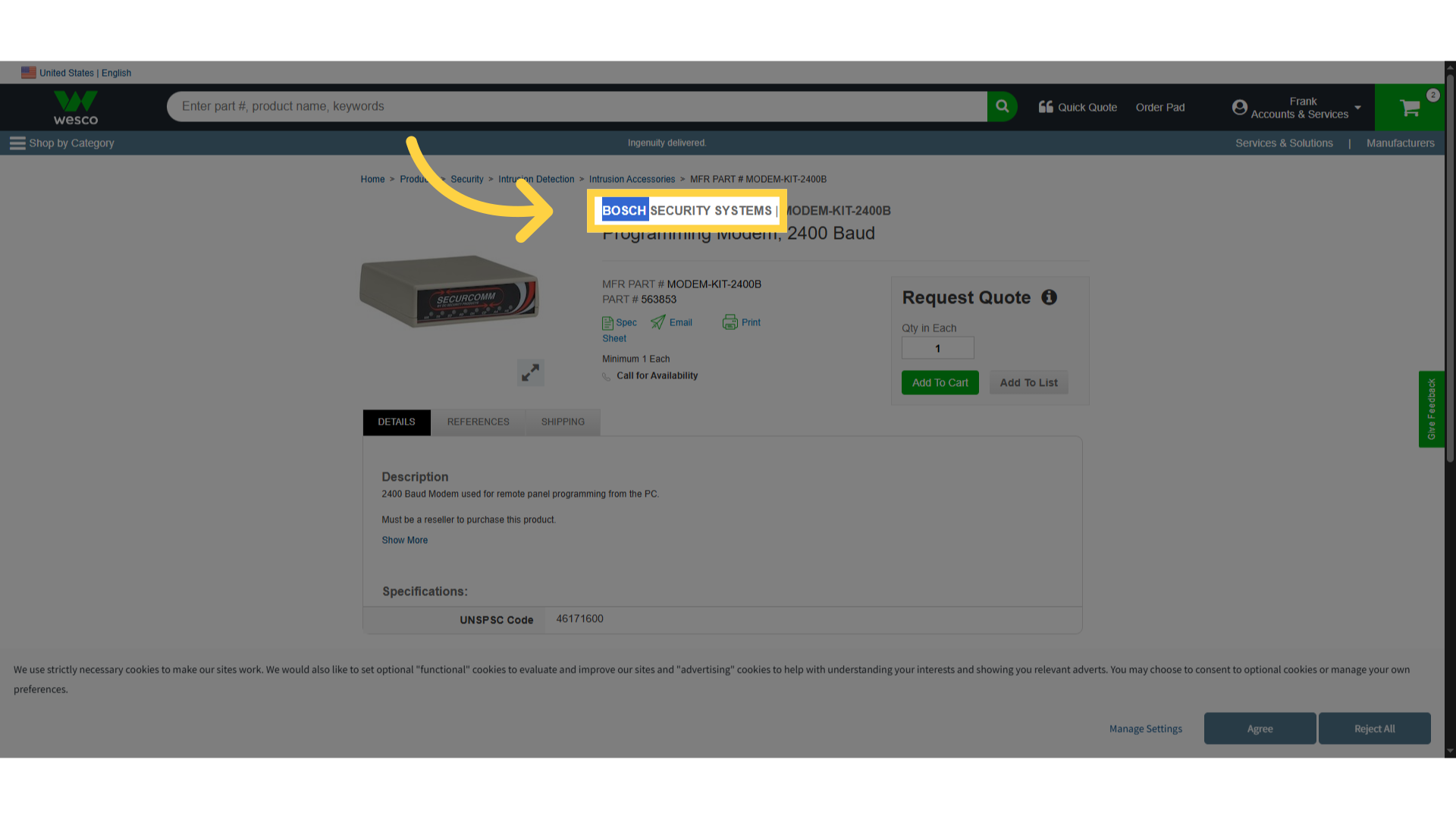
Task: Click the user account avatar icon
Action: (1240, 108)
